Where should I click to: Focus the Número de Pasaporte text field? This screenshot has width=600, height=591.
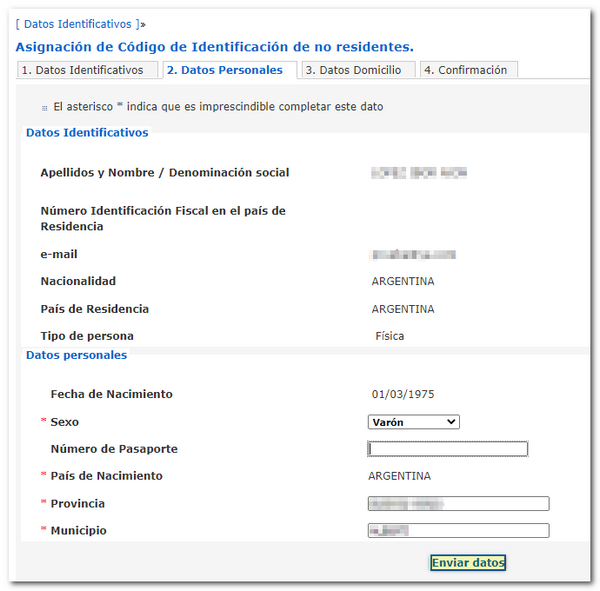[447, 449]
